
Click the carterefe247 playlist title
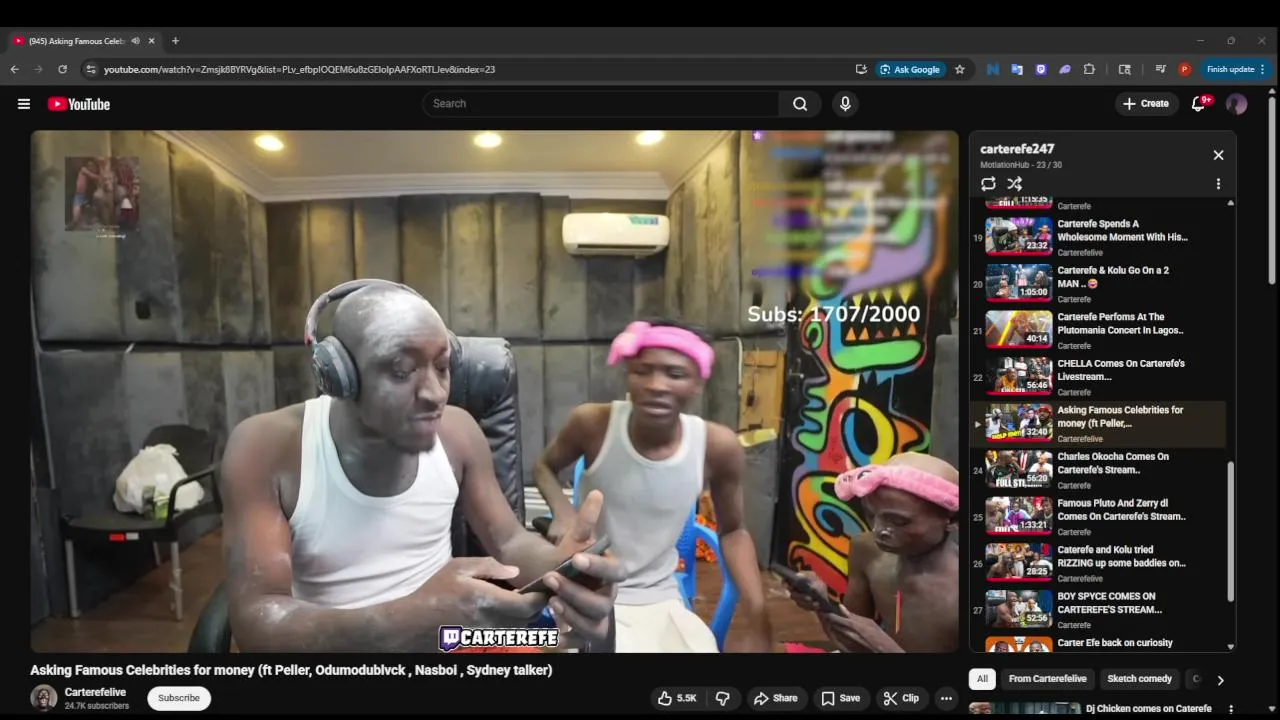(1017, 149)
